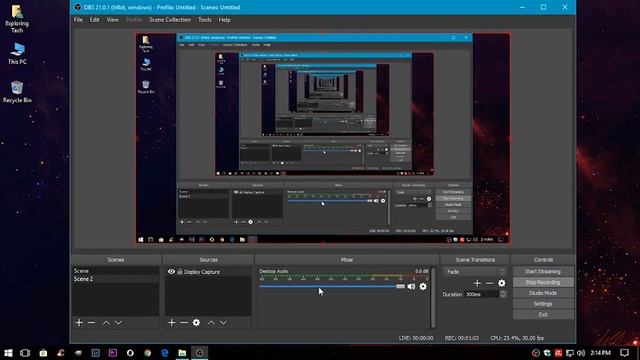
Task: Enable Studio Mode
Action: coord(543,293)
